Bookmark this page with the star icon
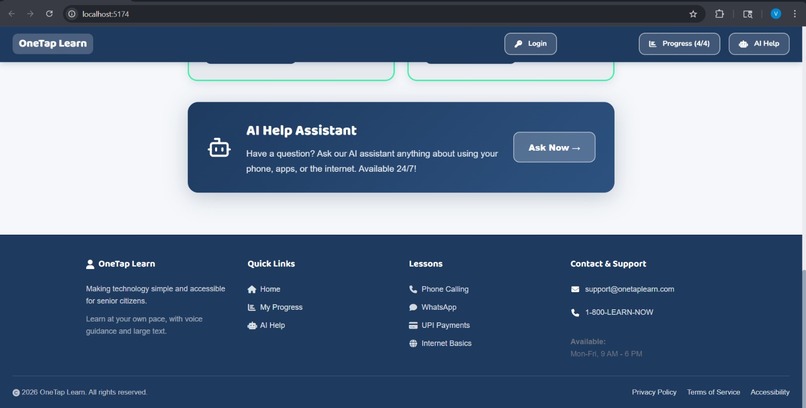 tap(693, 14)
